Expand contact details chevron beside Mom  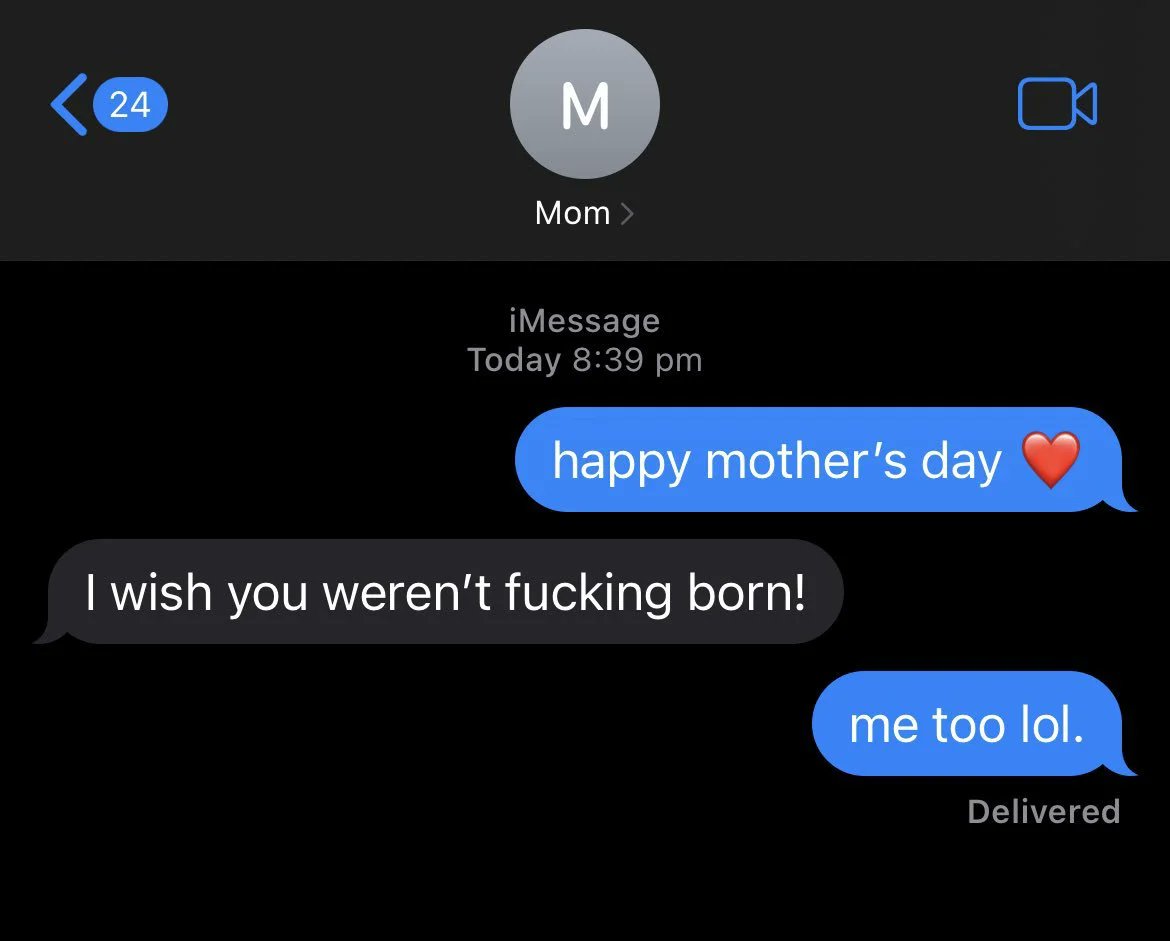click(628, 213)
